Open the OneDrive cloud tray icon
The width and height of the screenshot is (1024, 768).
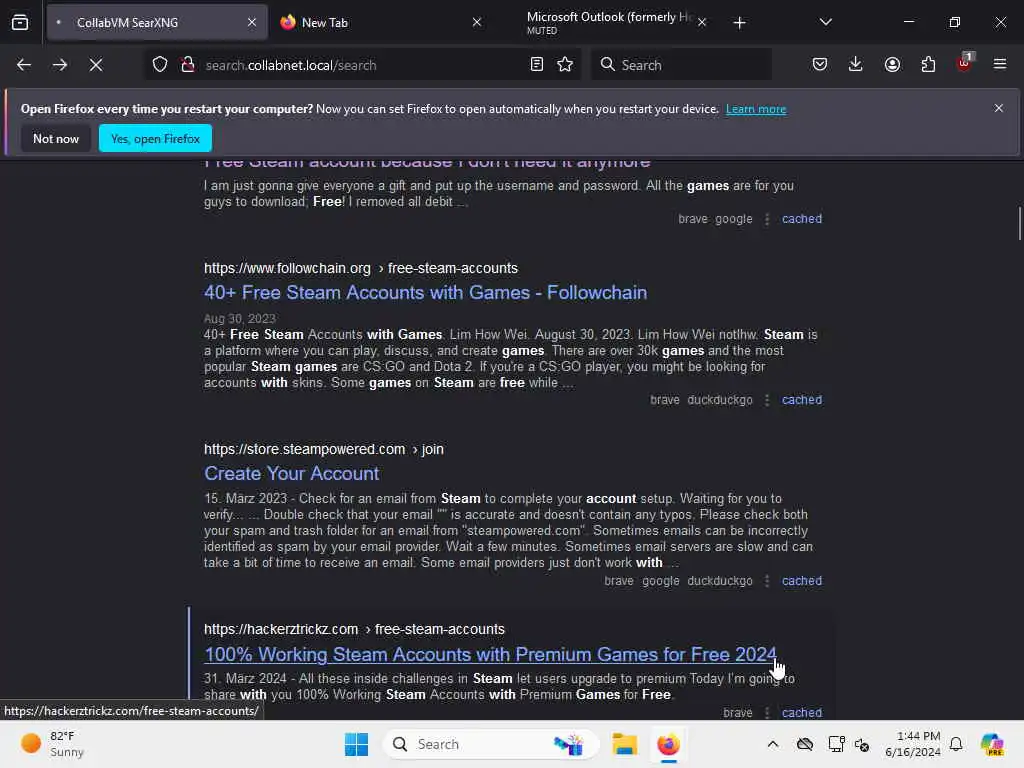(805, 744)
